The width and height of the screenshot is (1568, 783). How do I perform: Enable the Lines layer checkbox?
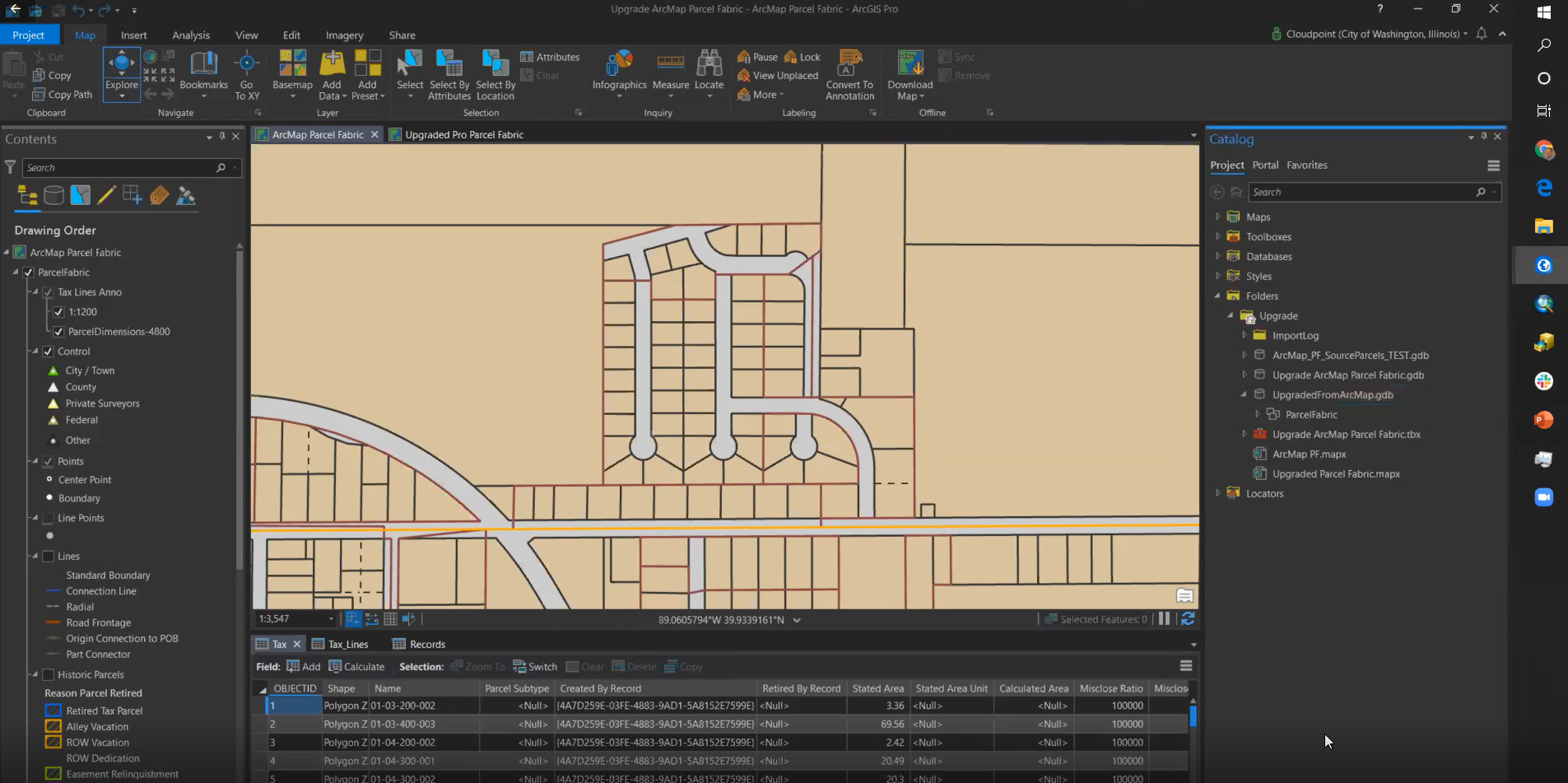click(x=49, y=556)
